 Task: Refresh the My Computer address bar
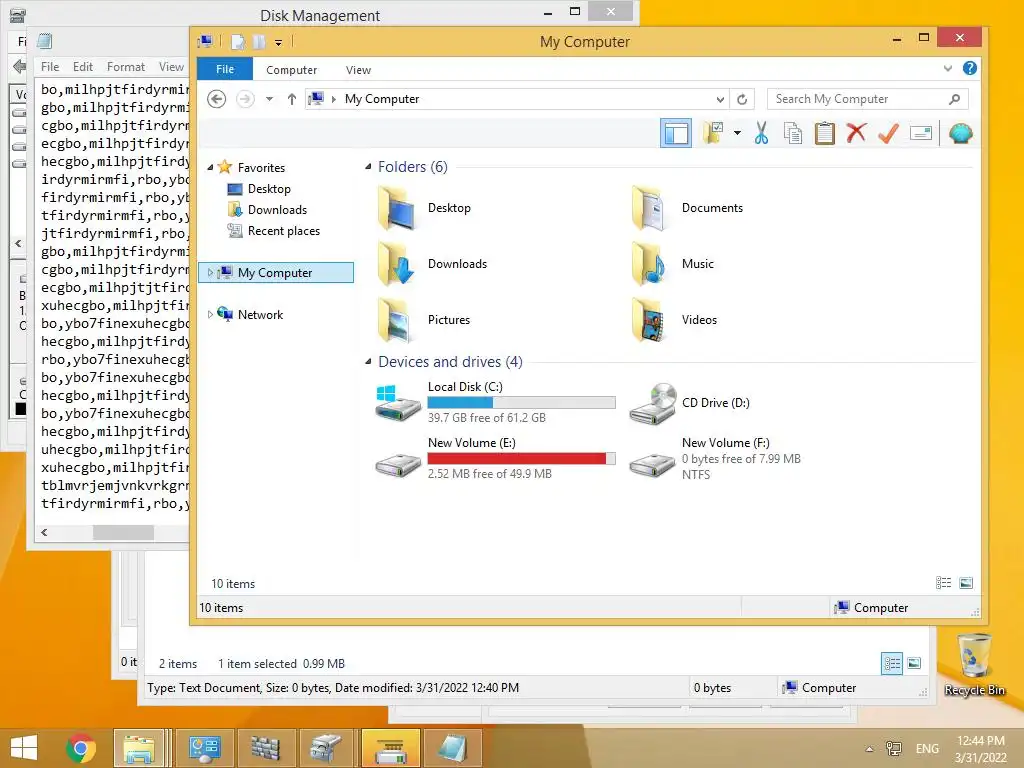coord(742,99)
